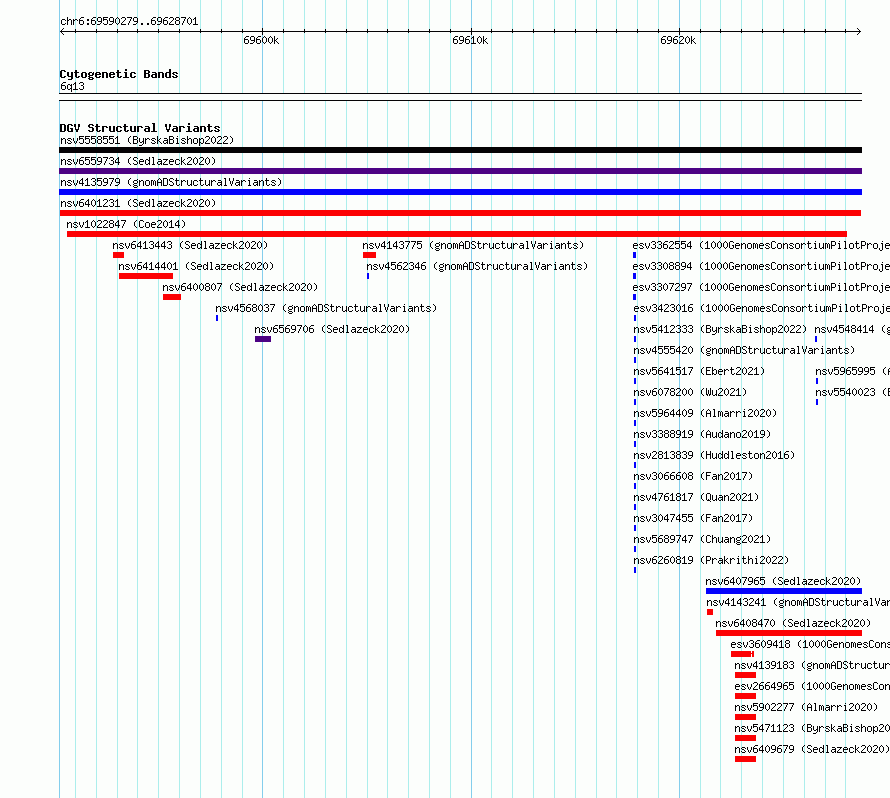Click the red bar under nsv6408470
This screenshot has height=798, width=890.
(789, 633)
